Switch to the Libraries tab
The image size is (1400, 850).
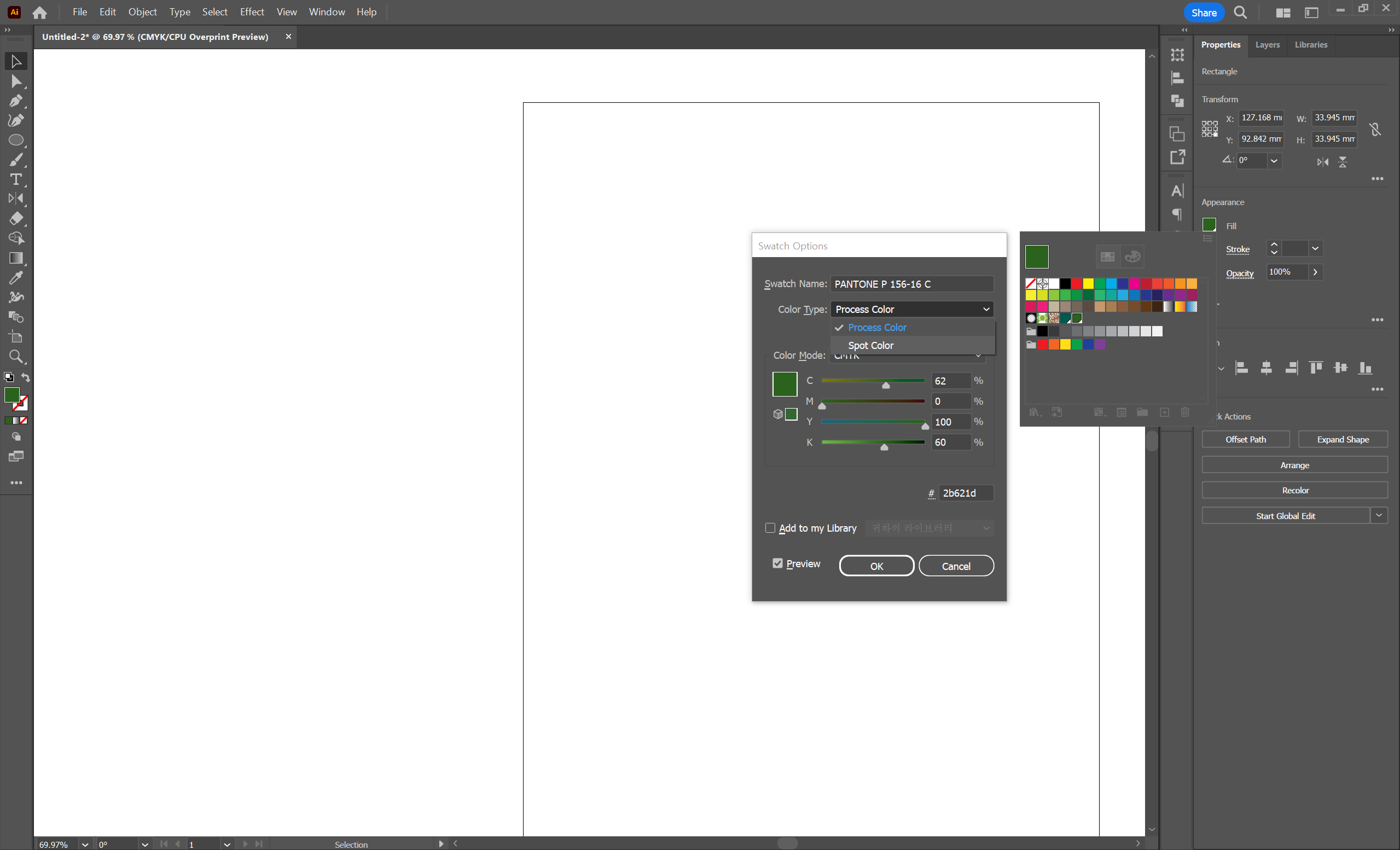1311,44
